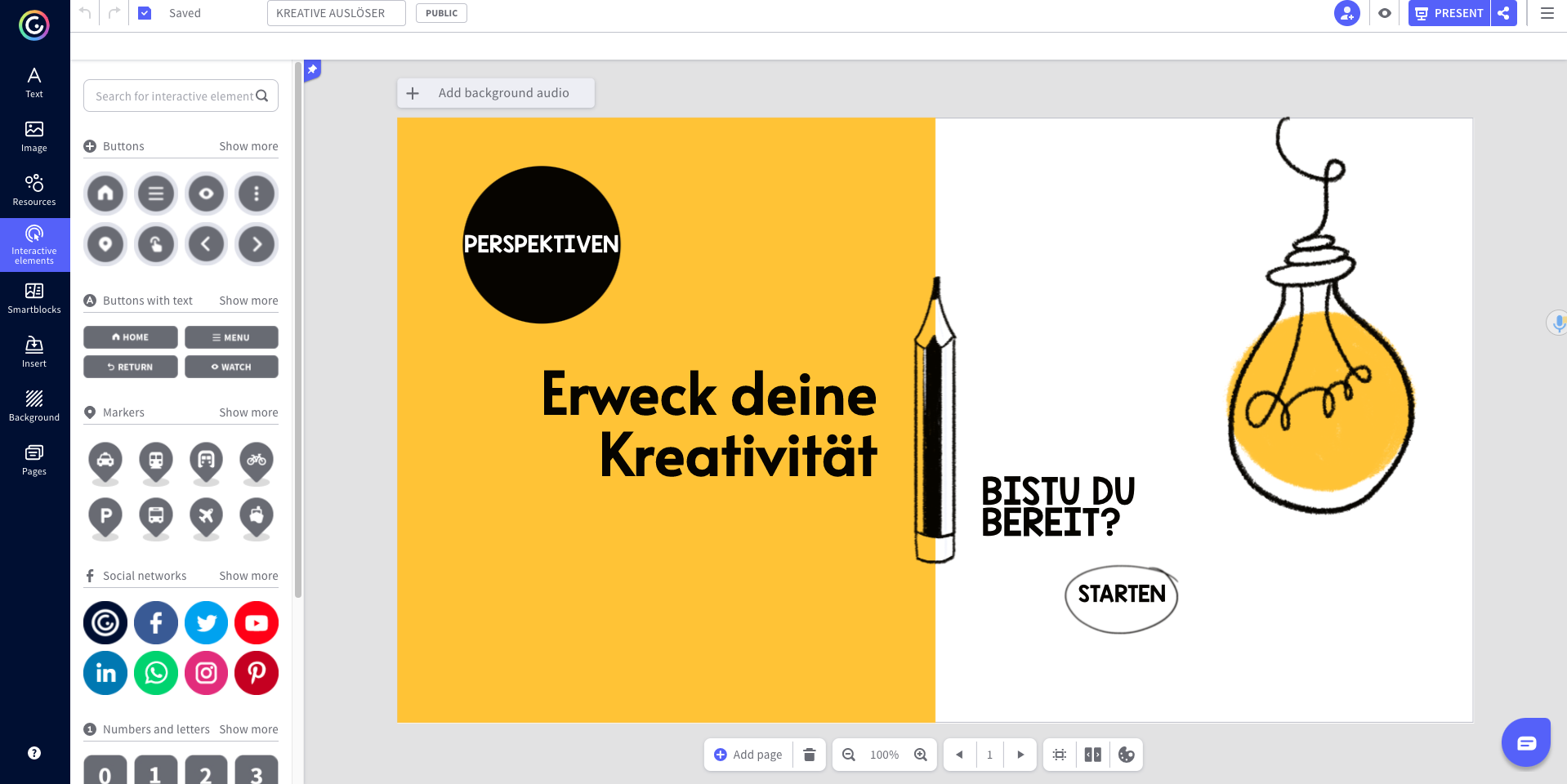The image size is (1567, 784).
Task: Open the hamburger main menu
Action: point(1547,13)
